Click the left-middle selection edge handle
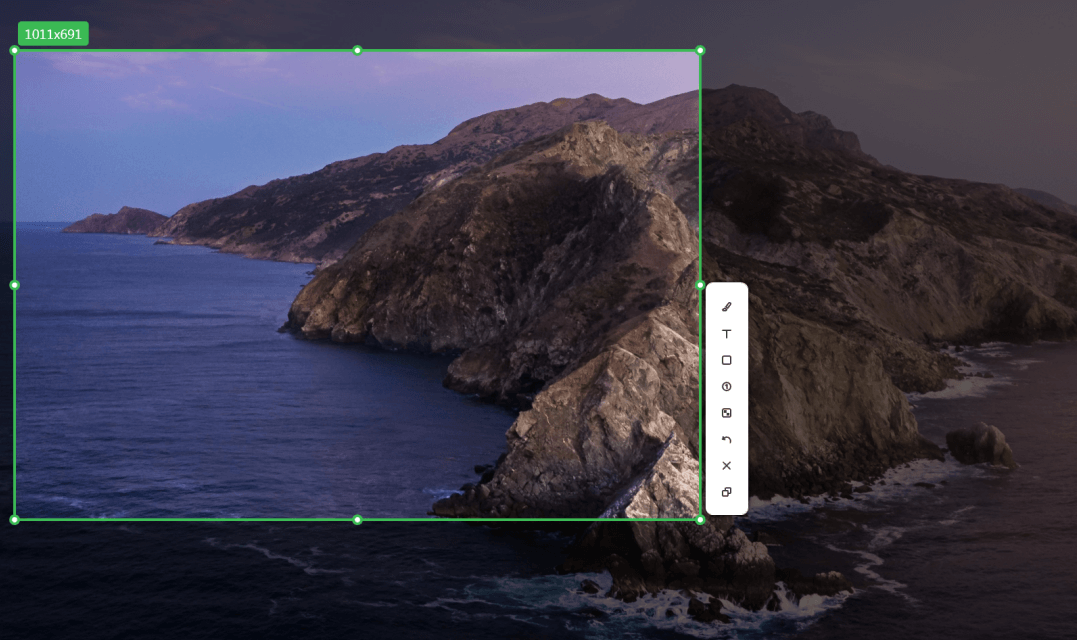The height and width of the screenshot is (640, 1077). pos(14,285)
